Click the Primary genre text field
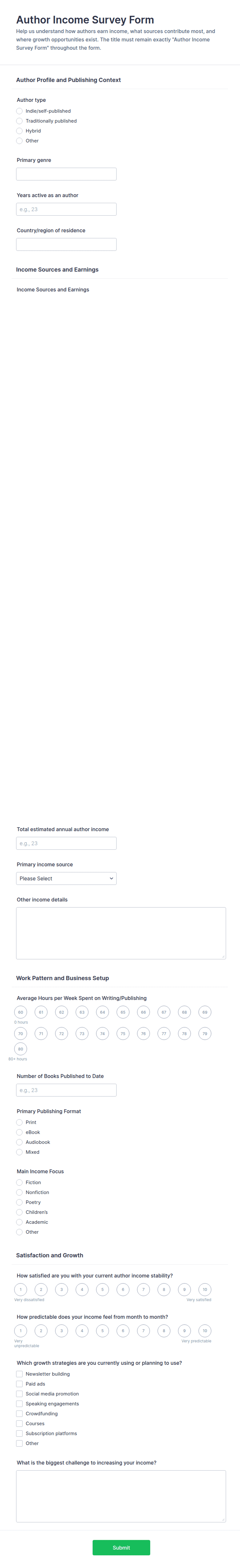The height and width of the screenshot is (1568, 240). point(66,174)
